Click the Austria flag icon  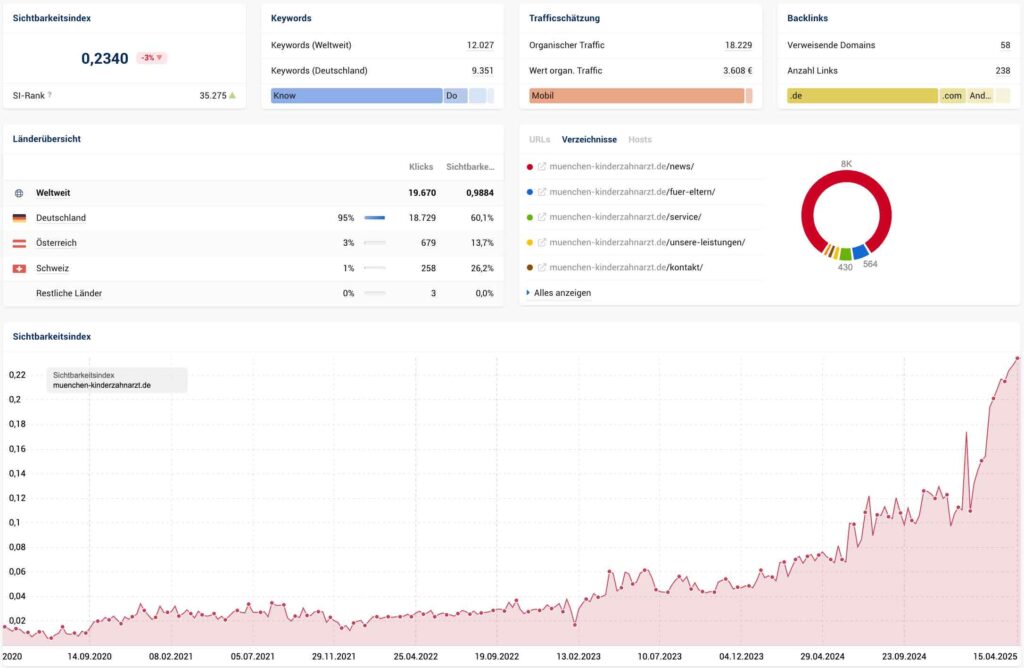pyautogui.click(x=17, y=242)
